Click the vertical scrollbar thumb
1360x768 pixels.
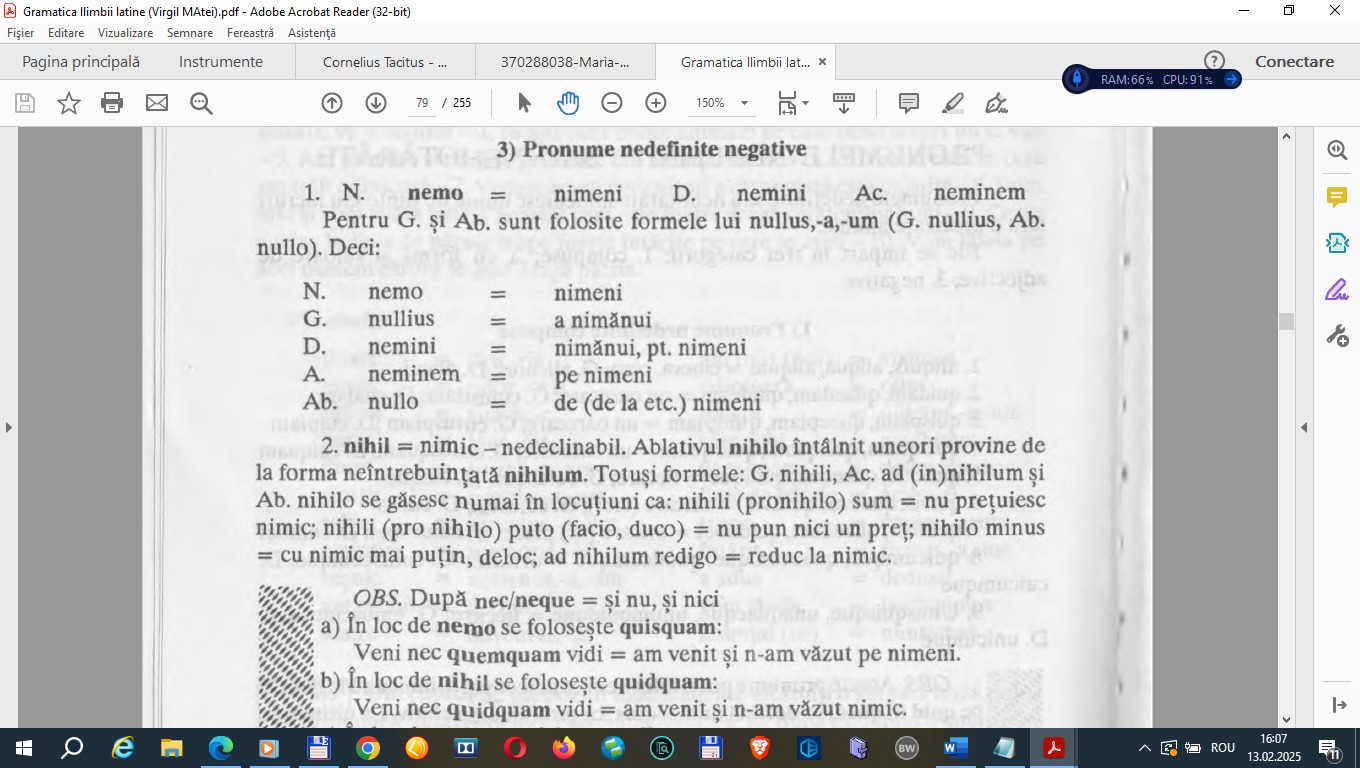point(1286,321)
